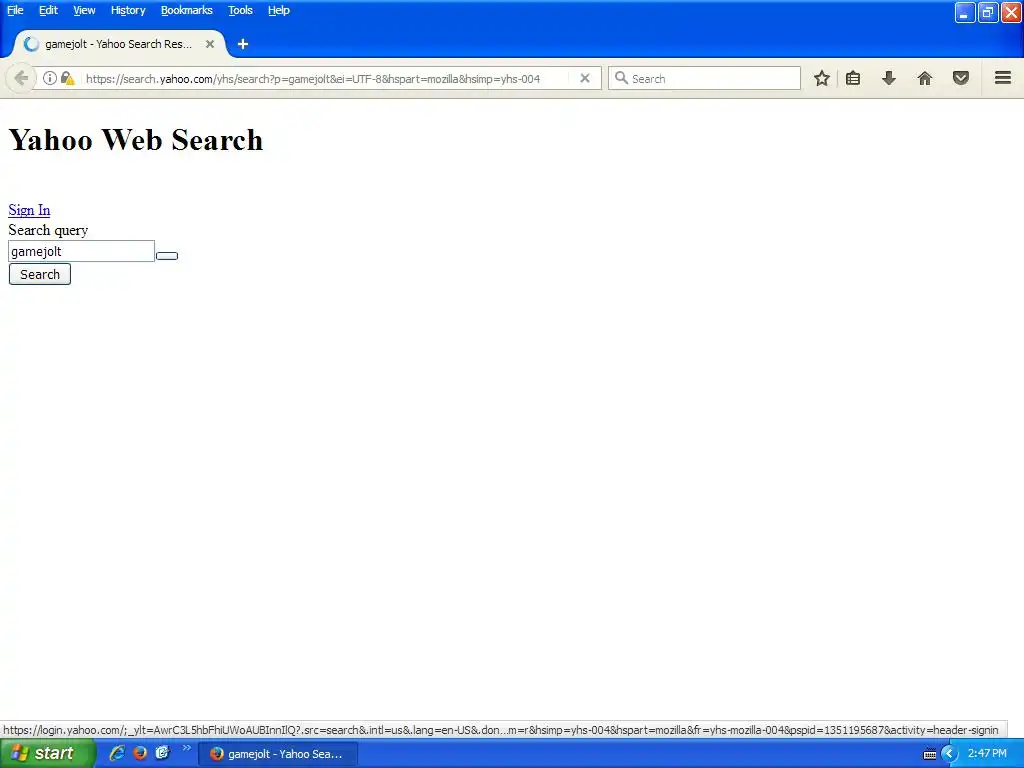Open the File menu
The height and width of the screenshot is (768, 1024).
click(15, 10)
